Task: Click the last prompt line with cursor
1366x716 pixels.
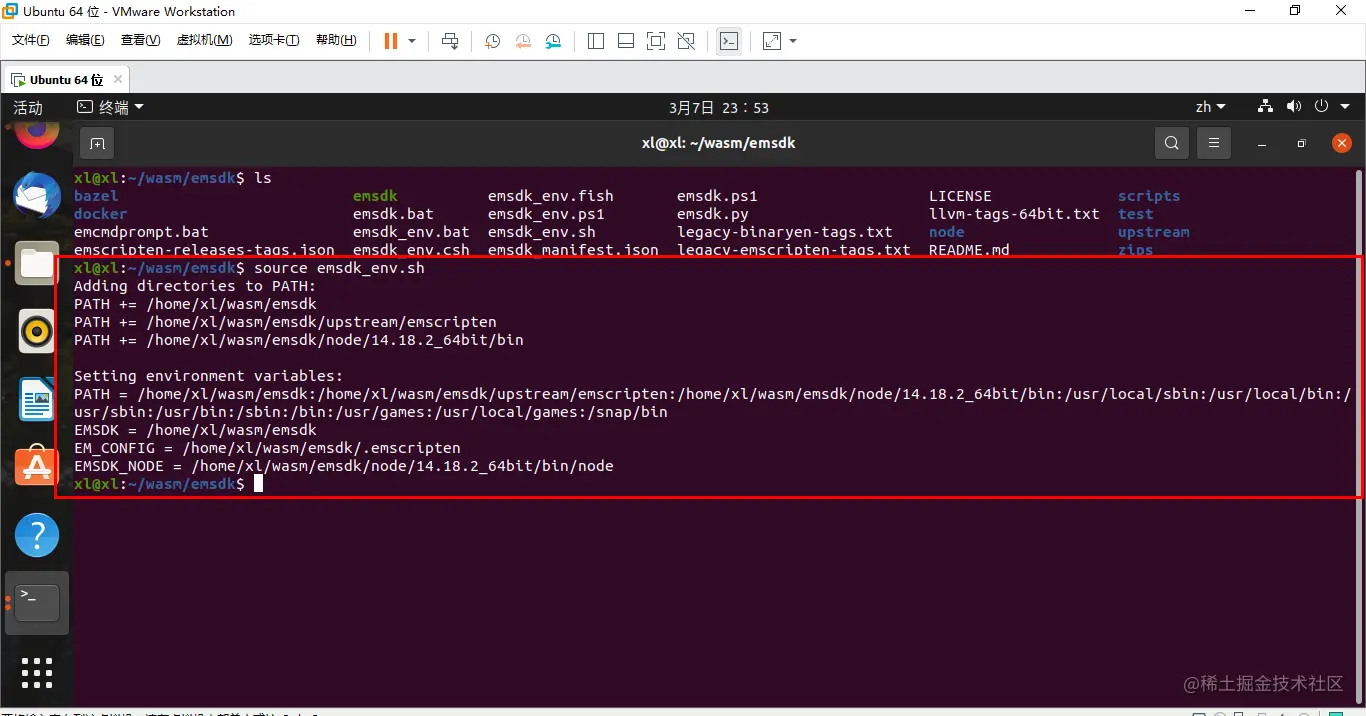Action: pyautogui.click(x=168, y=484)
